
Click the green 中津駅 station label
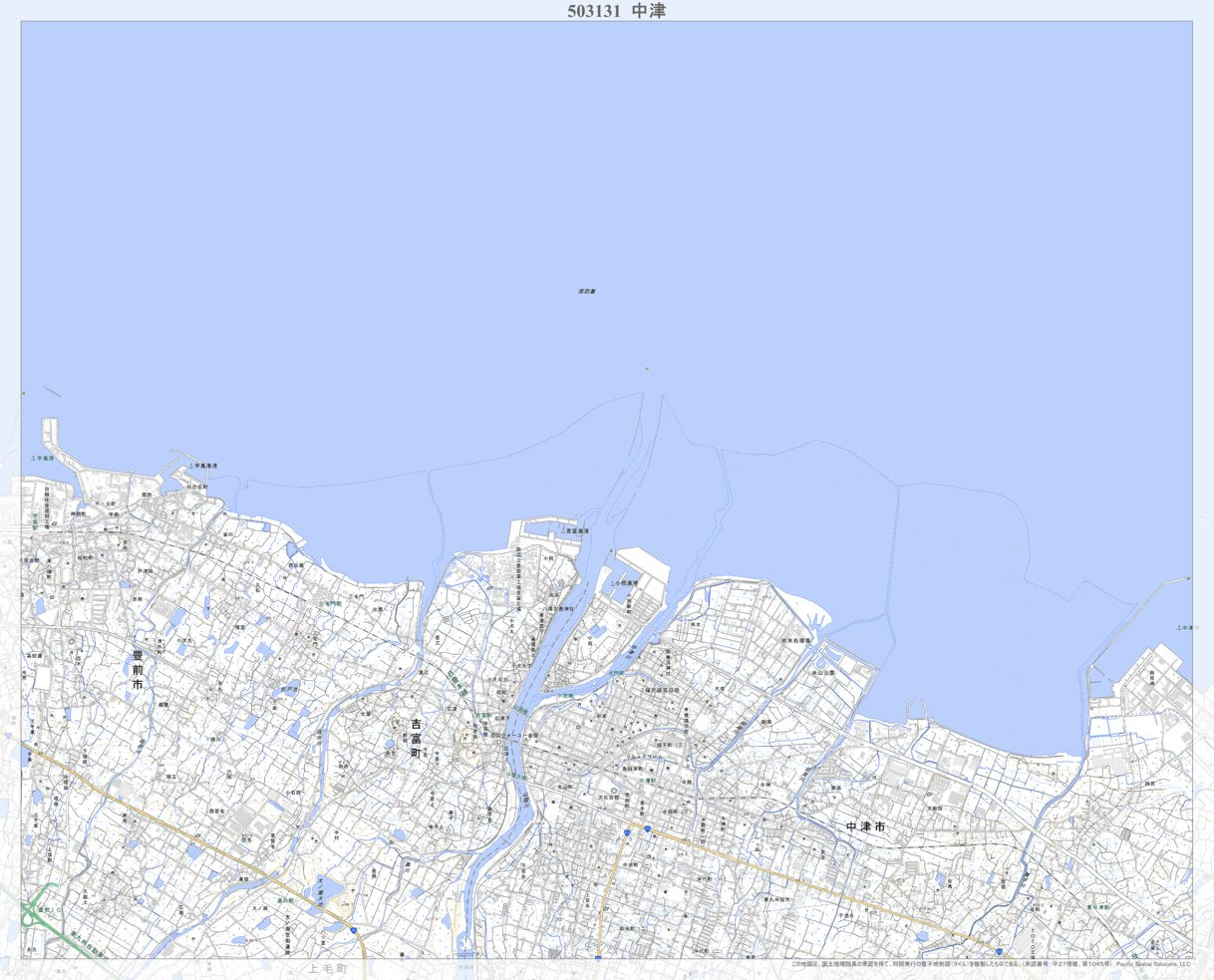point(648,781)
